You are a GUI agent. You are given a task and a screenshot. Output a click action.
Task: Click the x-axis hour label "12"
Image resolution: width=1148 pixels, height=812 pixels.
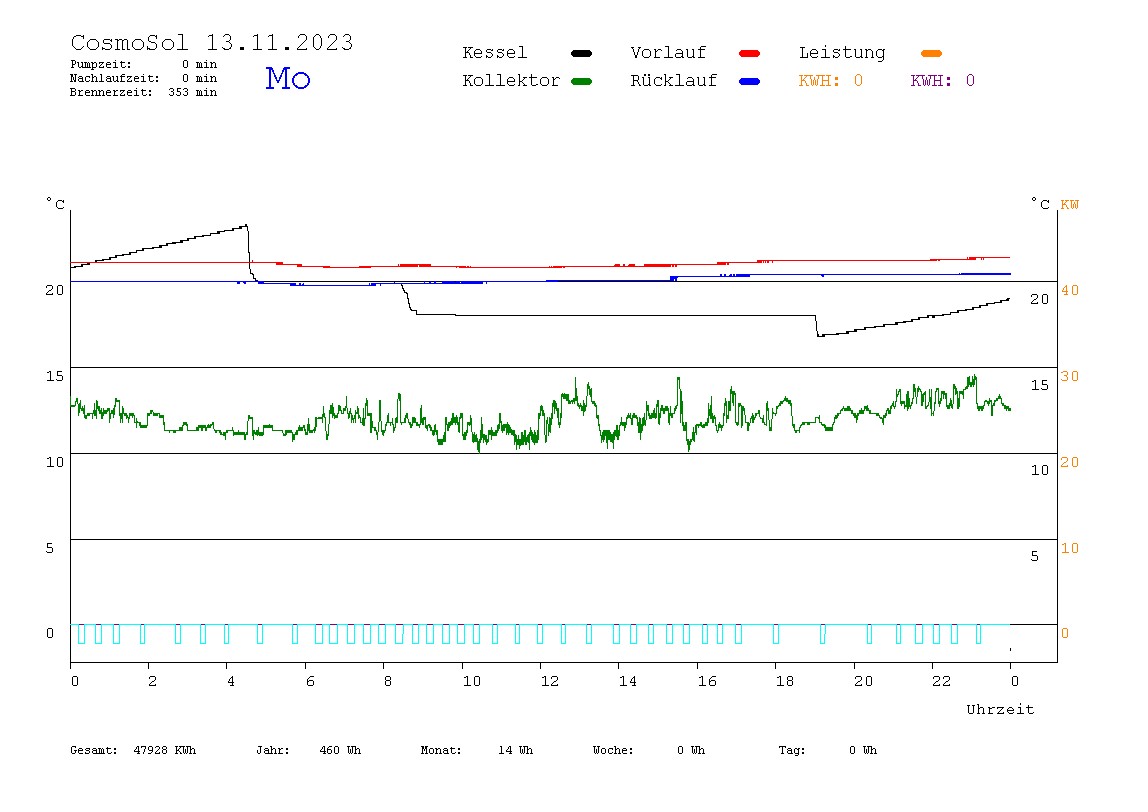coord(550,681)
